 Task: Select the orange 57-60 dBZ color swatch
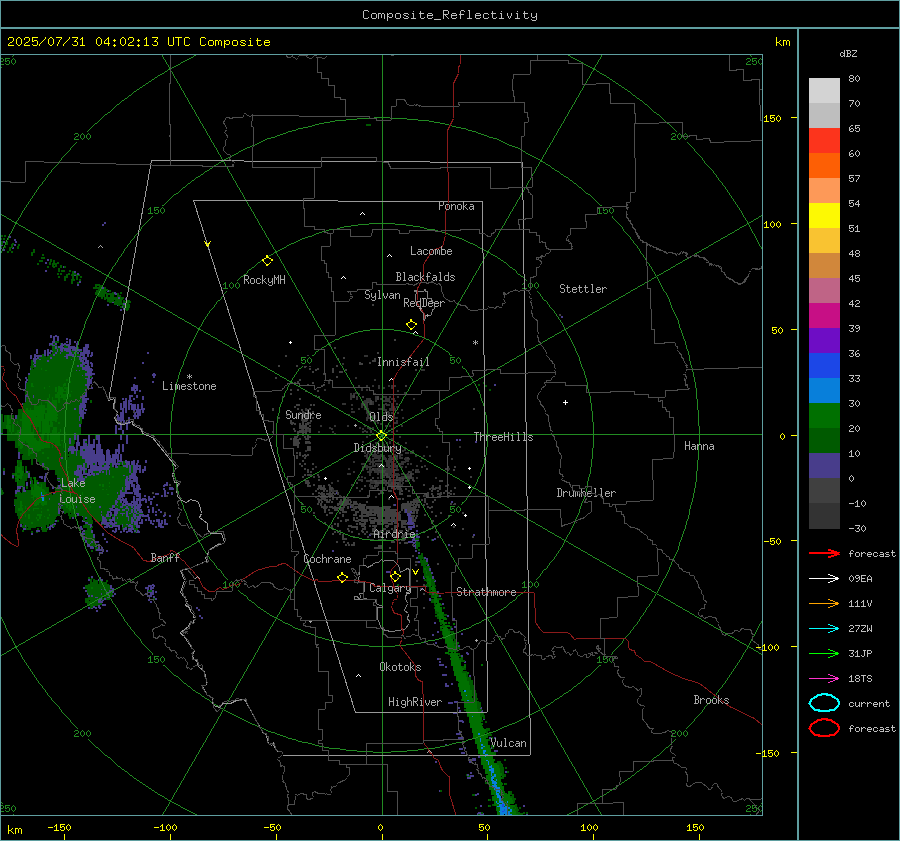[x=824, y=166]
